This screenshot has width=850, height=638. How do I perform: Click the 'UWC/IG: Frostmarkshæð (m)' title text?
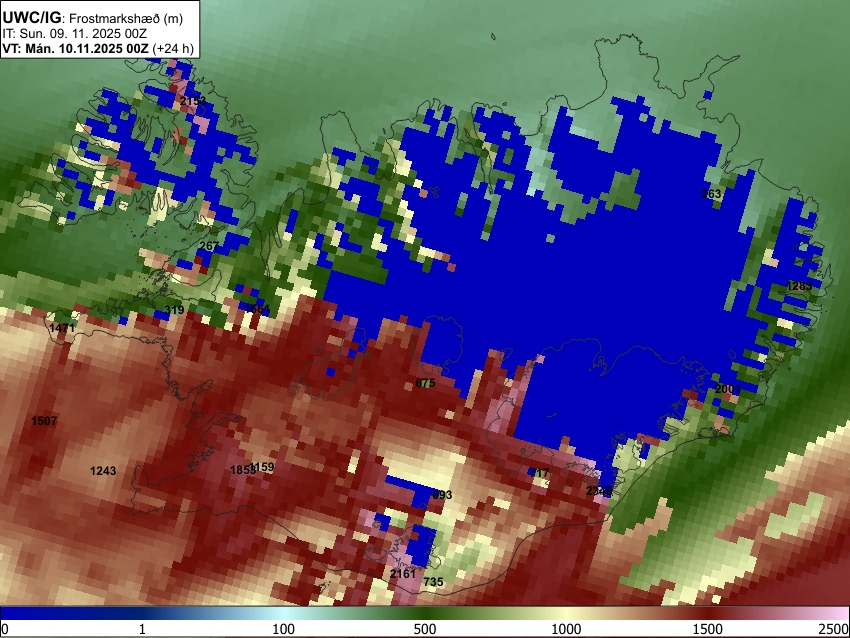(x=93, y=18)
